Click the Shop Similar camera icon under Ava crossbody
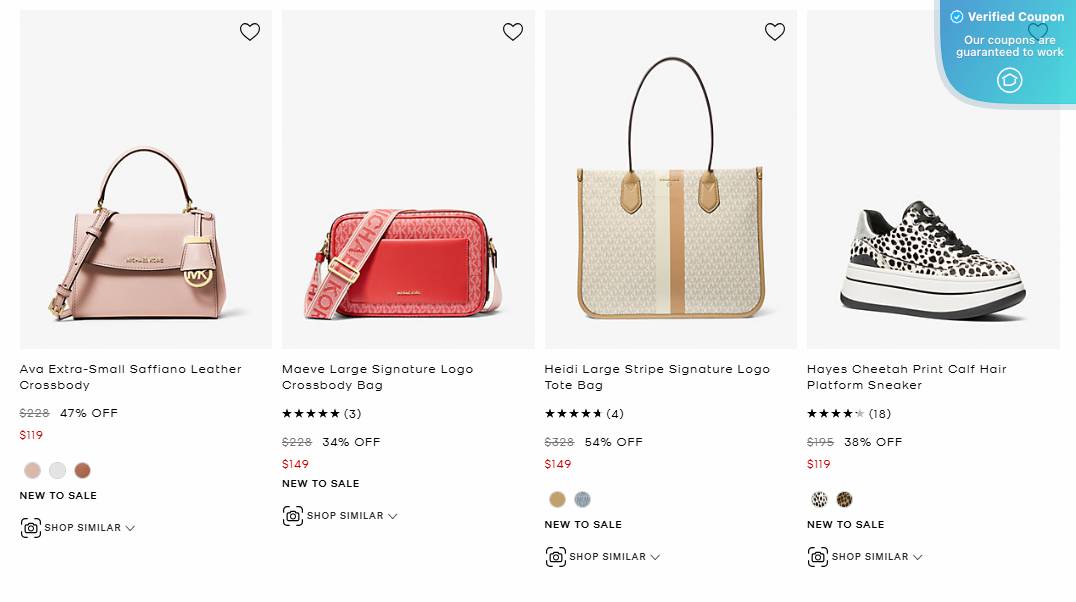The height and width of the screenshot is (602, 1076). click(30, 527)
